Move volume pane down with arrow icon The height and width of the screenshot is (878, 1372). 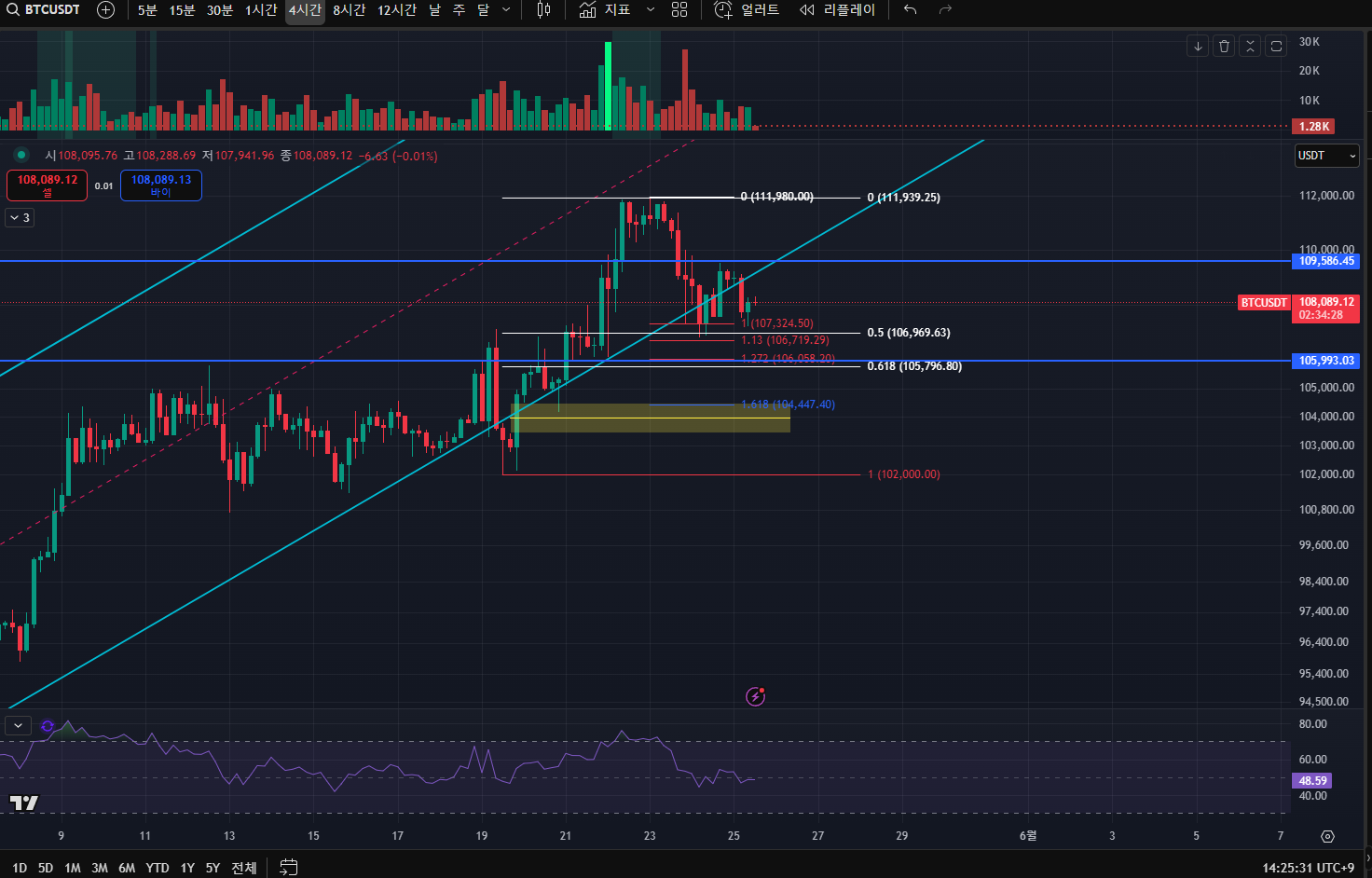[1199, 46]
